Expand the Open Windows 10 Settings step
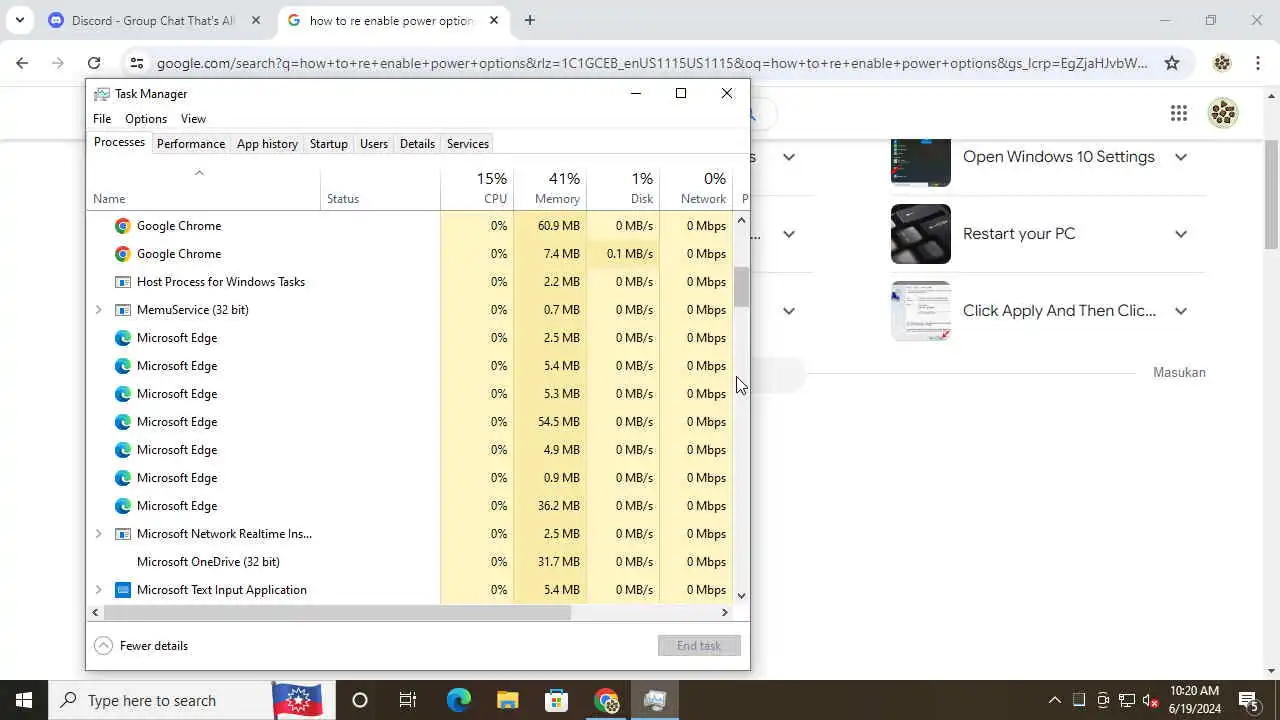 [1181, 157]
